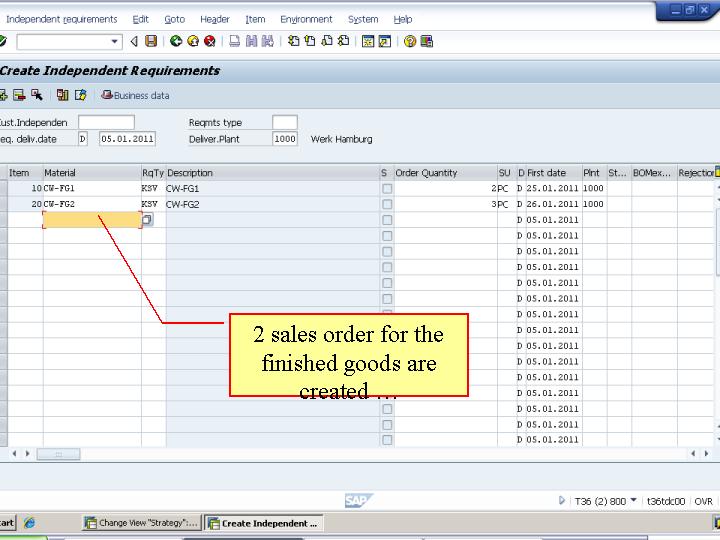
Task: Expand the status bar triangle before T36
Action: (x=562, y=501)
